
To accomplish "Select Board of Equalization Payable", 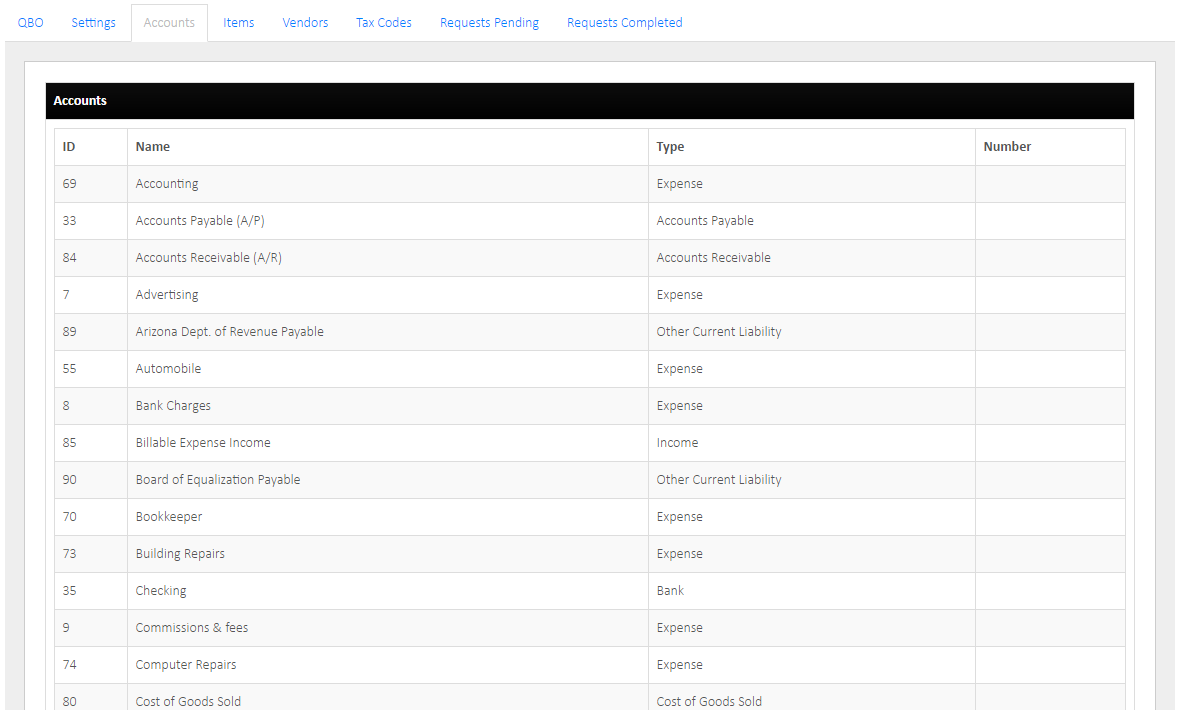I will (x=218, y=479).
